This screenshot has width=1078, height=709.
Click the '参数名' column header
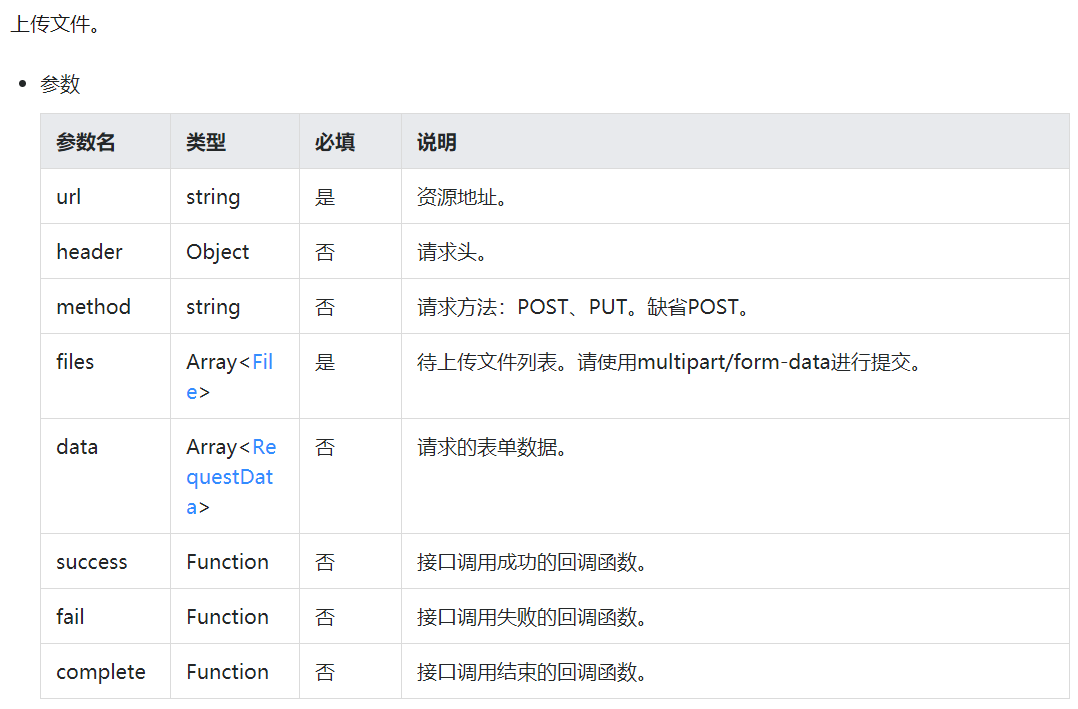click(105, 142)
